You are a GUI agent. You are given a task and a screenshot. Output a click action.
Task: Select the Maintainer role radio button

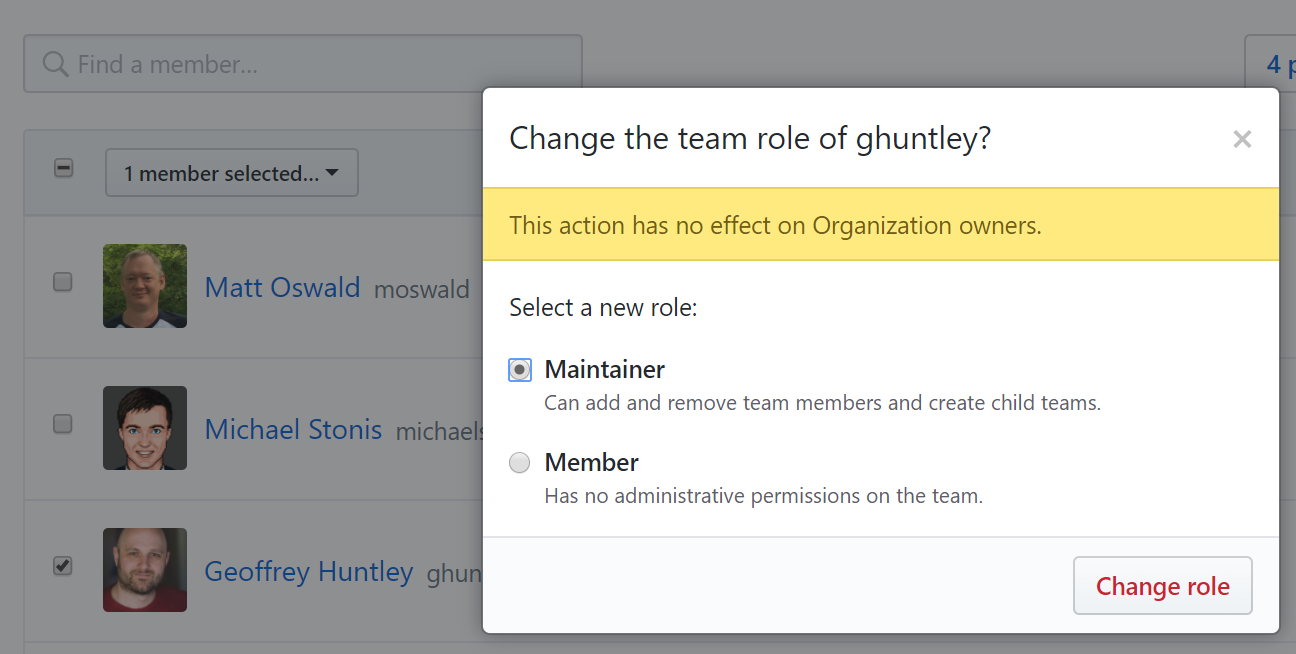[519, 369]
